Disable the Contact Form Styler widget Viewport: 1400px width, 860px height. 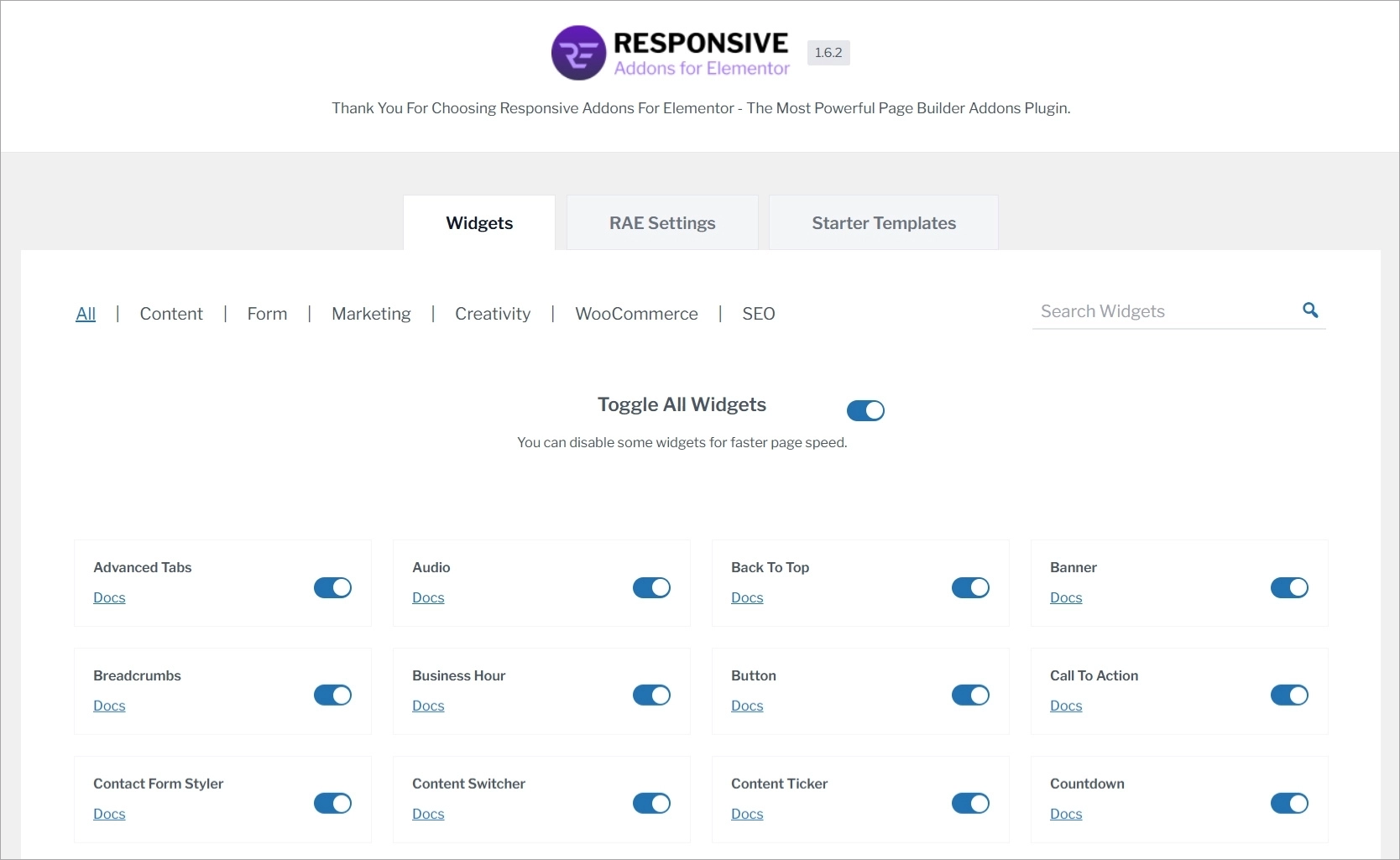pyautogui.click(x=332, y=803)
